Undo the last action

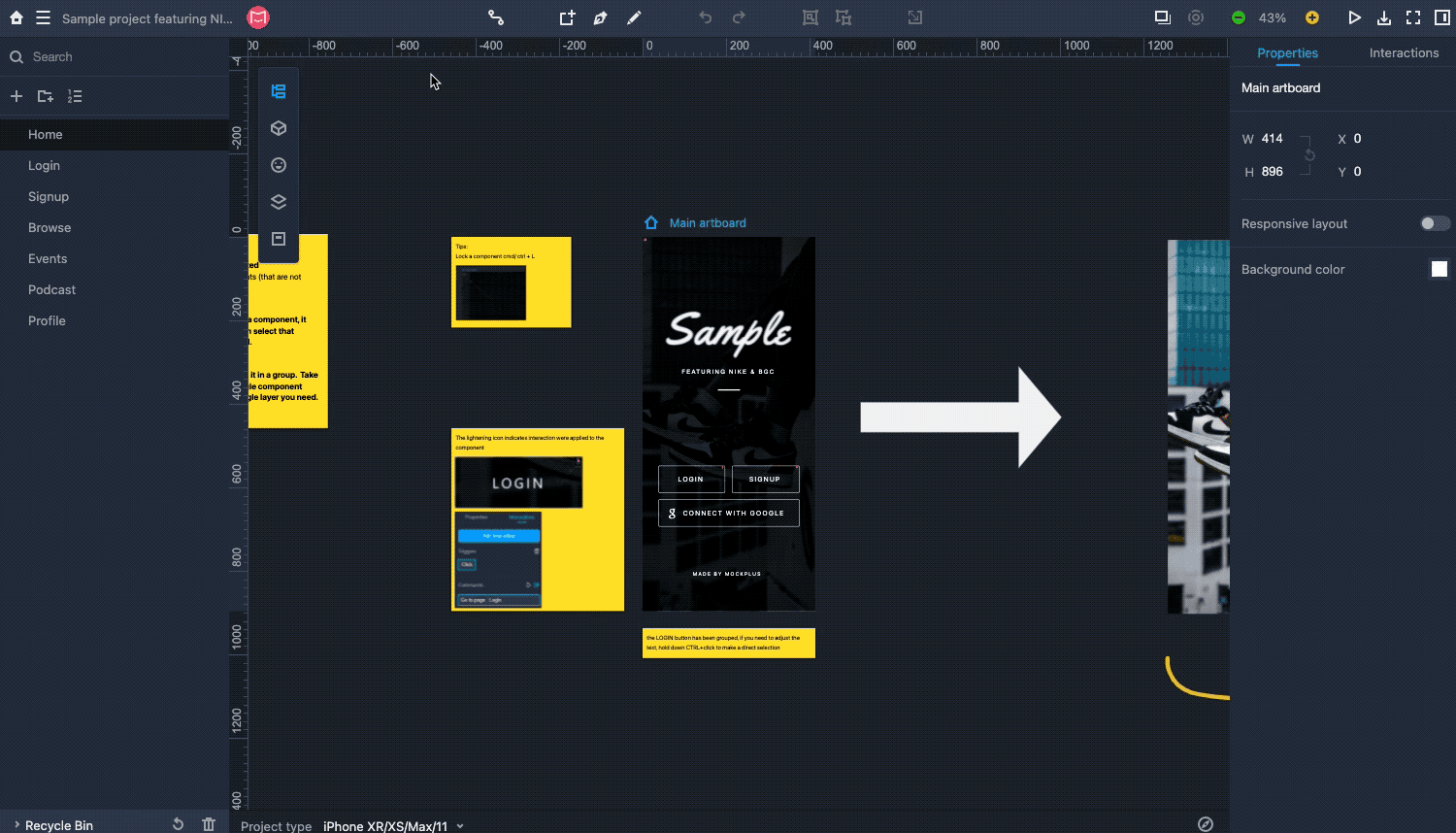click(706, 17)
